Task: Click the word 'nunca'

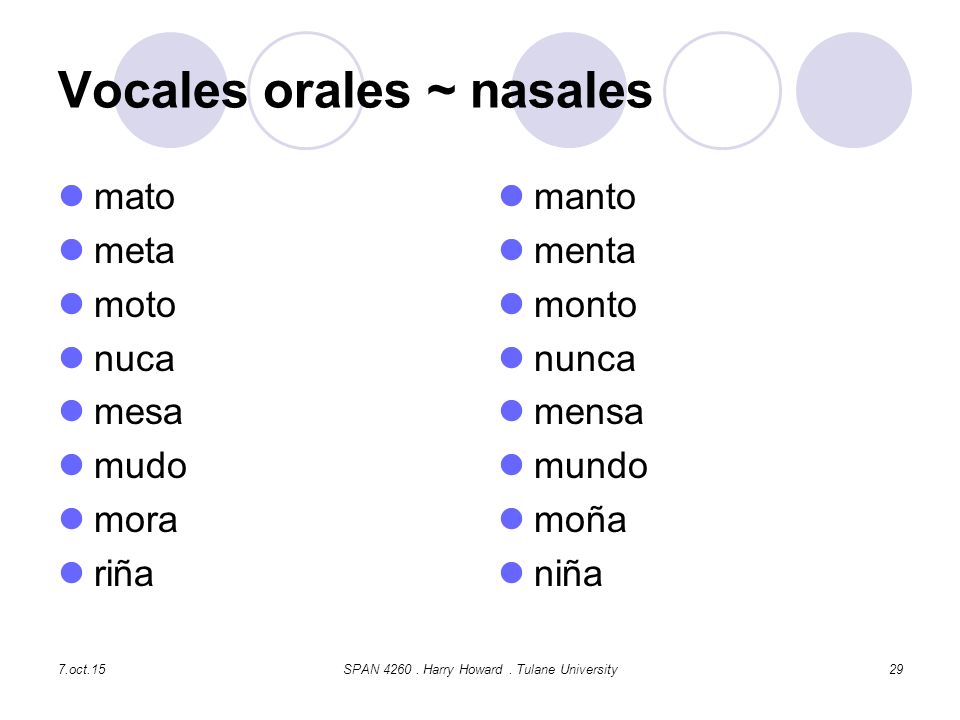Action: (x=585, y=359)
